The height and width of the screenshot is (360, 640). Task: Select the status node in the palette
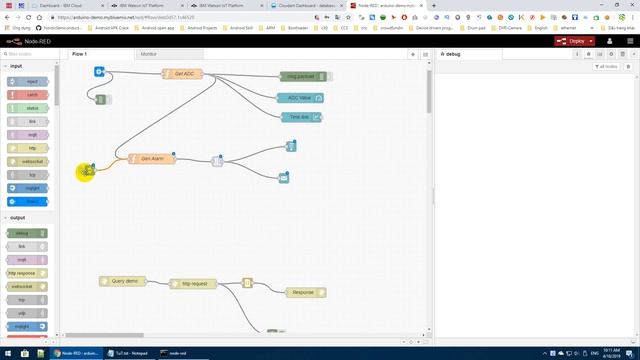click(28, 108)
